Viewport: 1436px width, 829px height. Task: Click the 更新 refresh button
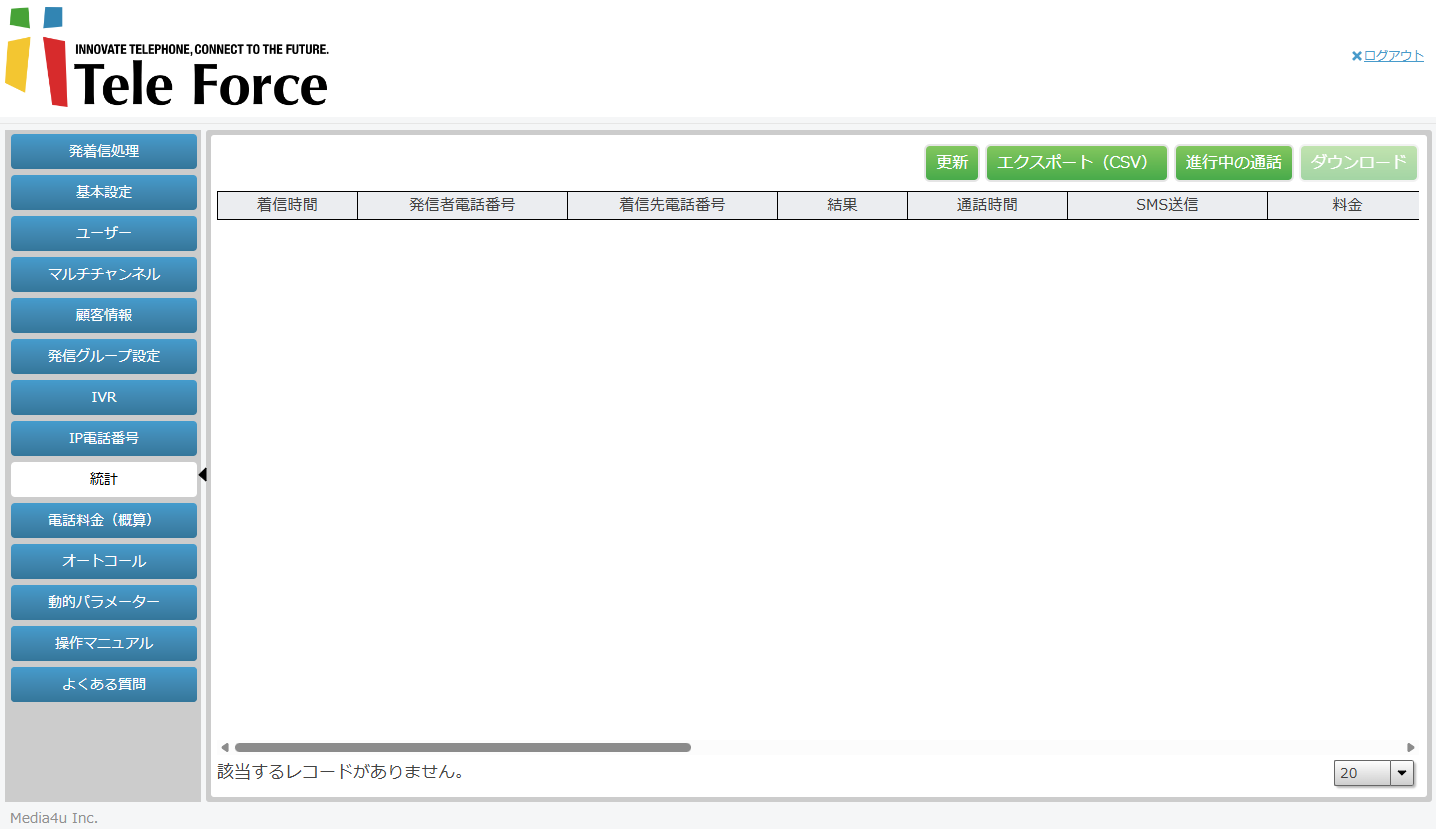(x=951, y=163)
